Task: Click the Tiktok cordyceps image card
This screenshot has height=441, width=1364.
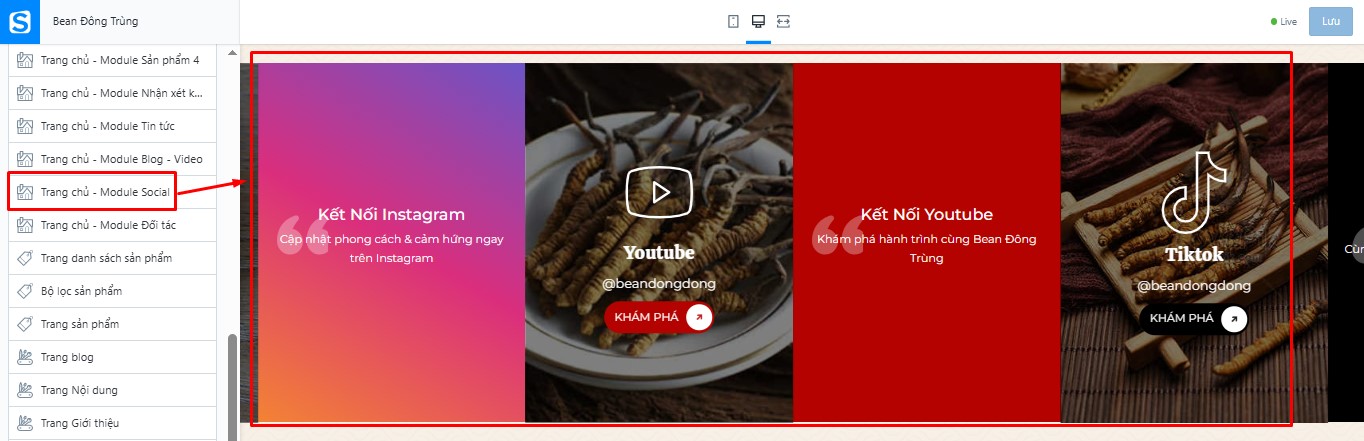Action: point(1194,242)
